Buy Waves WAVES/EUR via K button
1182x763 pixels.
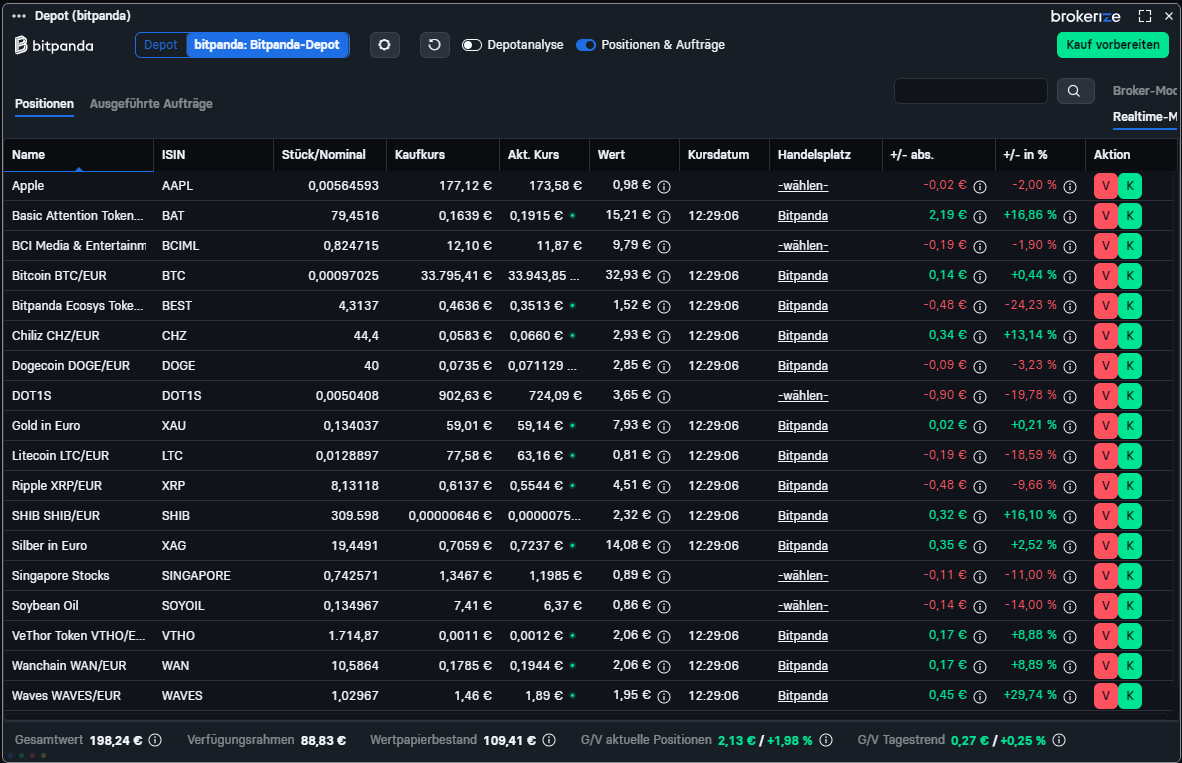pyautogui.click(x=1130, y=696)
